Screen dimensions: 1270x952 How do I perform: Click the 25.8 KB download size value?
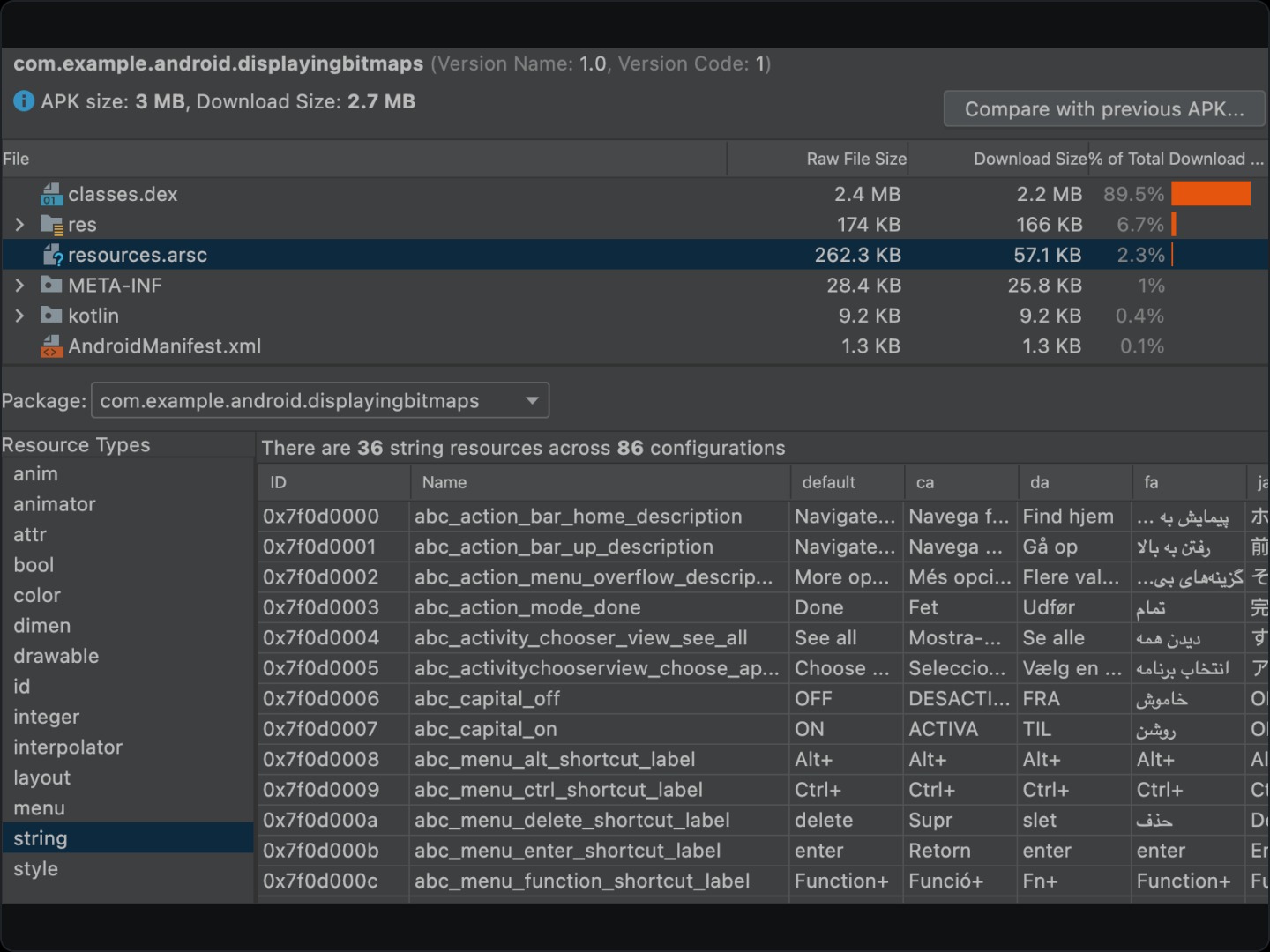(1044, 285)
